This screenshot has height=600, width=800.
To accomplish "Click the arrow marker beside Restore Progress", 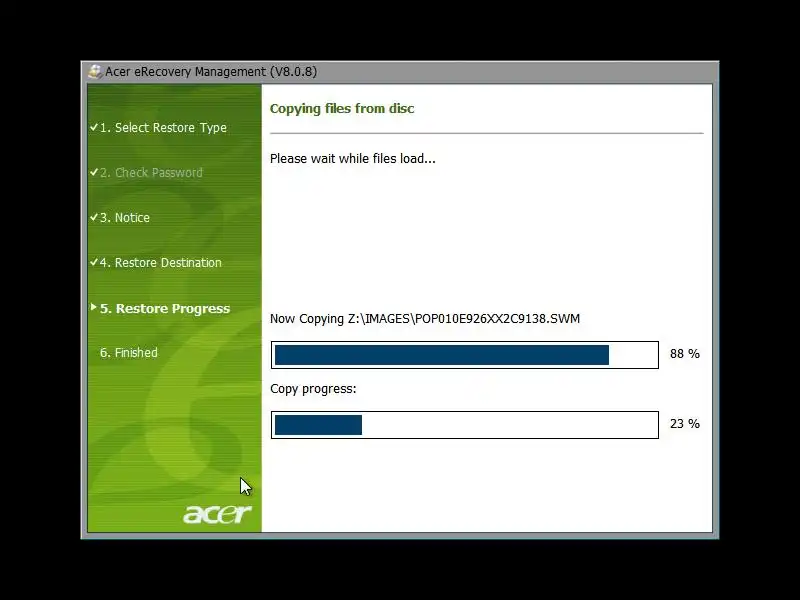I will [x=93, y=307].
